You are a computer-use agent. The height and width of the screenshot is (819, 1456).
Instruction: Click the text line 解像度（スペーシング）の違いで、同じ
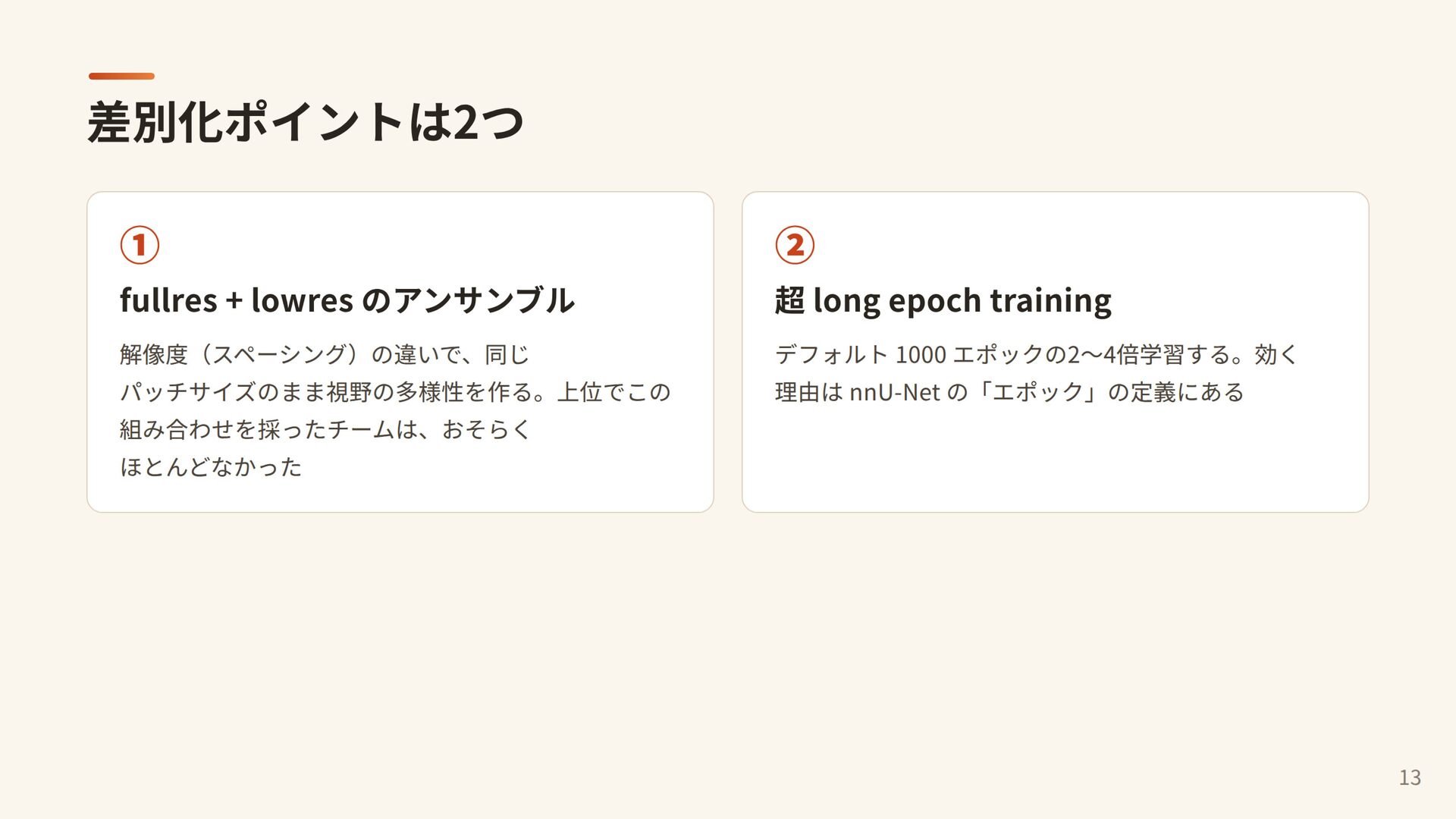click(325, 354)
